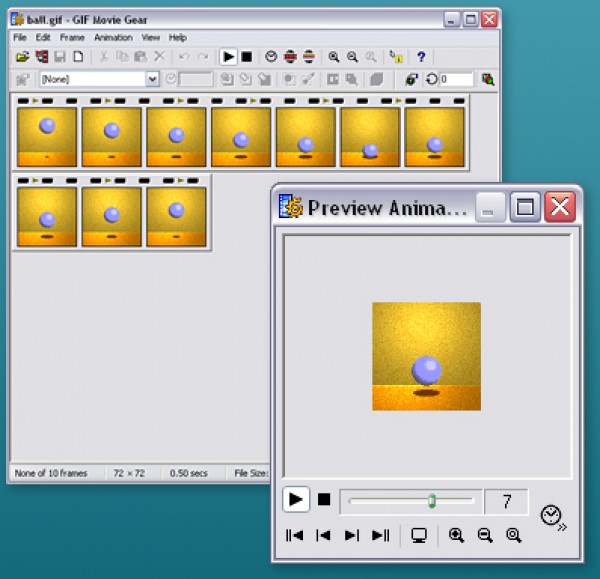Viewport: 600px width, 579px height.
Task: Click zoom in on main toolbar
Action: (x=334, y=58)
